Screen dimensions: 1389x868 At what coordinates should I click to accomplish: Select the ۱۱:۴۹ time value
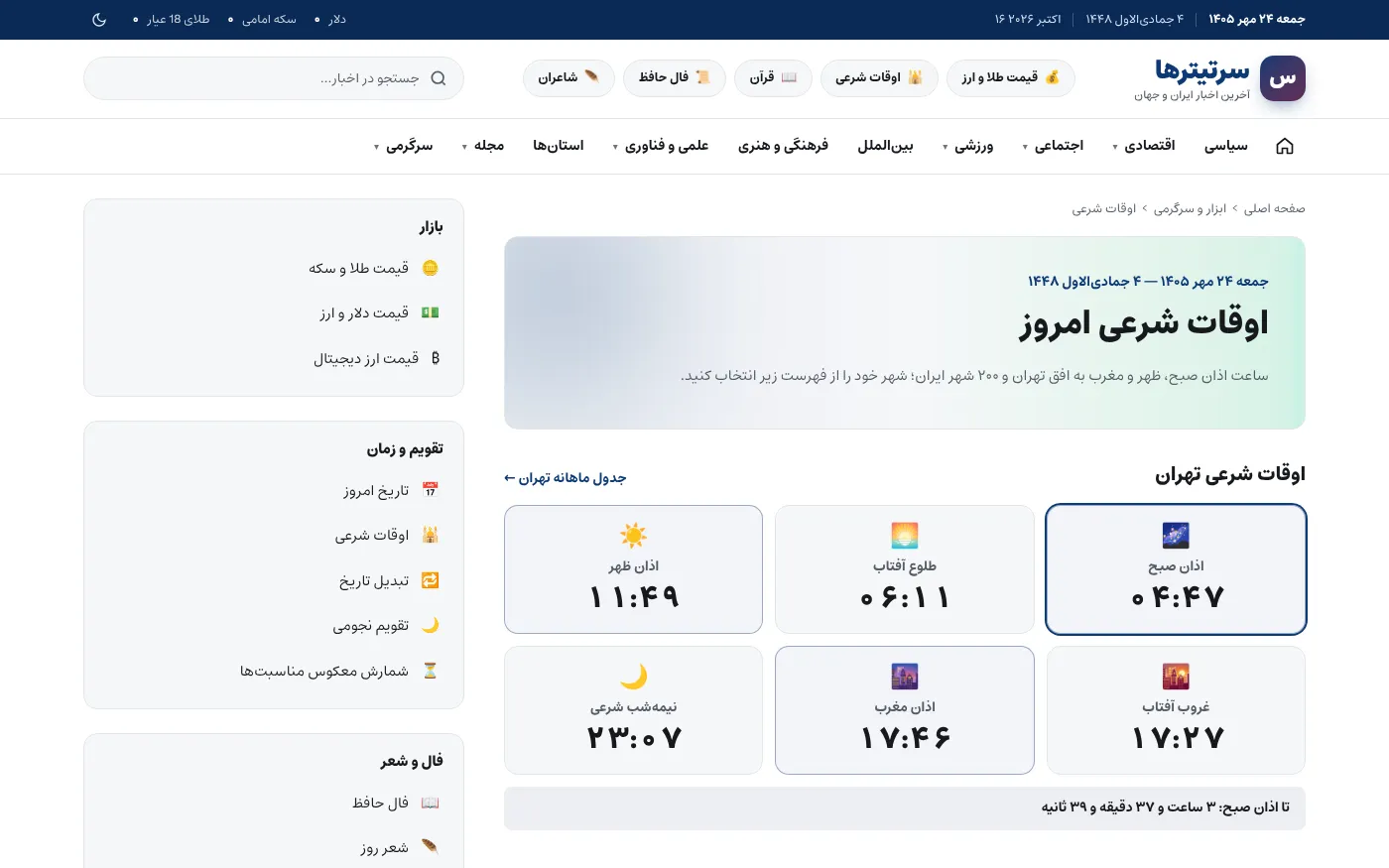633,597
